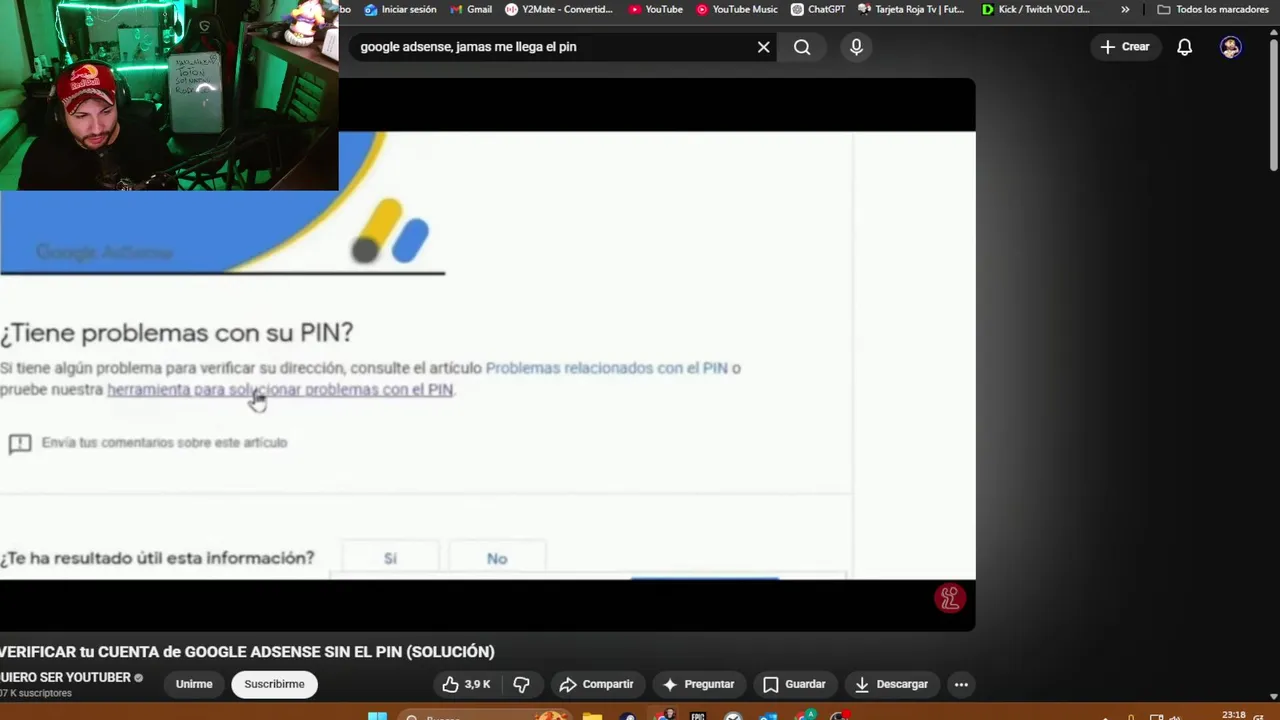
Task: Start voice search with microphone icon
Action: [856, 47]
